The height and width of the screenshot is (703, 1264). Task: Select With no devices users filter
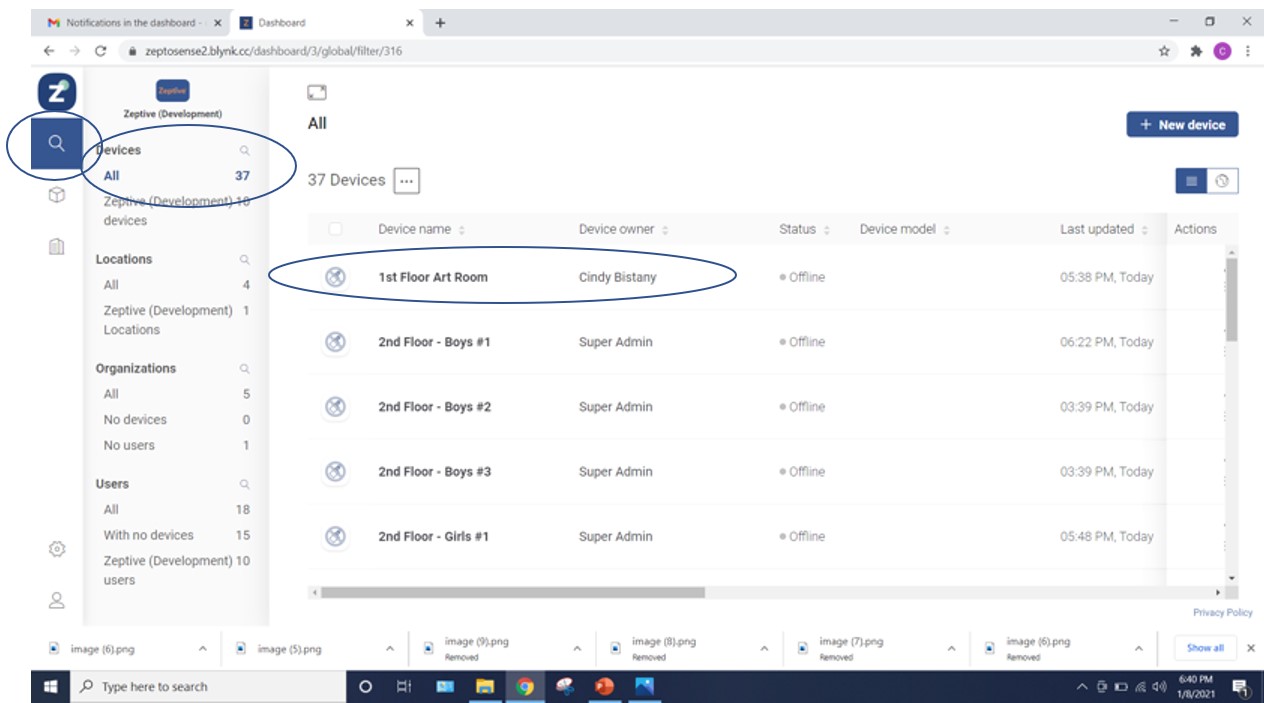pos(176,535)
